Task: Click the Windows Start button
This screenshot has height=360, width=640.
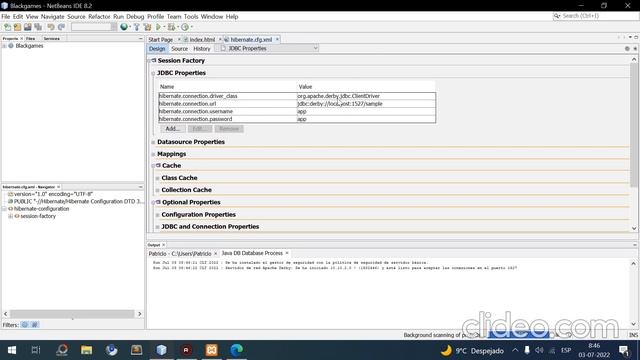Action: click(12, 350)
